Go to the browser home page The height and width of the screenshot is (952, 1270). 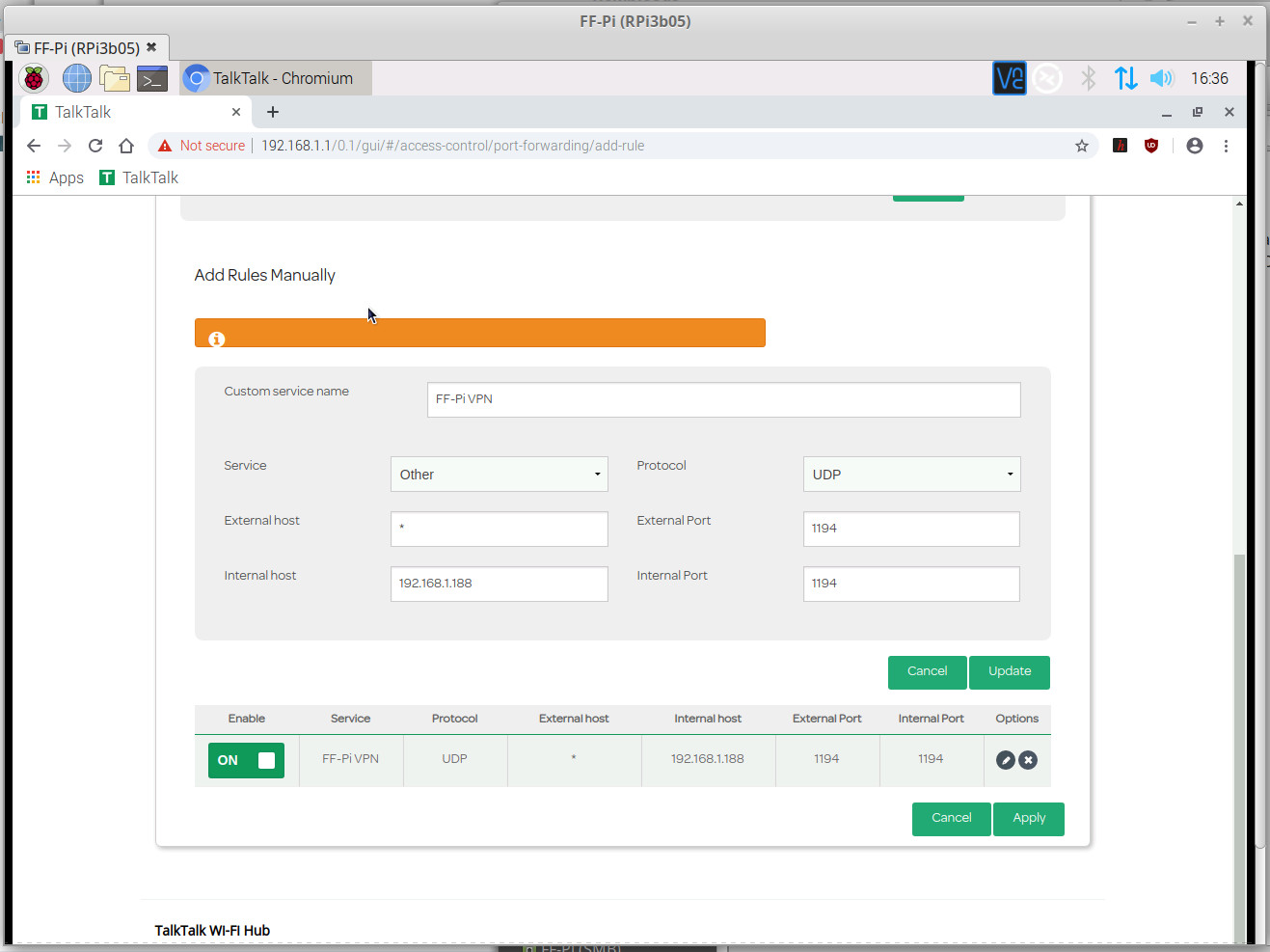coord(126,146)
